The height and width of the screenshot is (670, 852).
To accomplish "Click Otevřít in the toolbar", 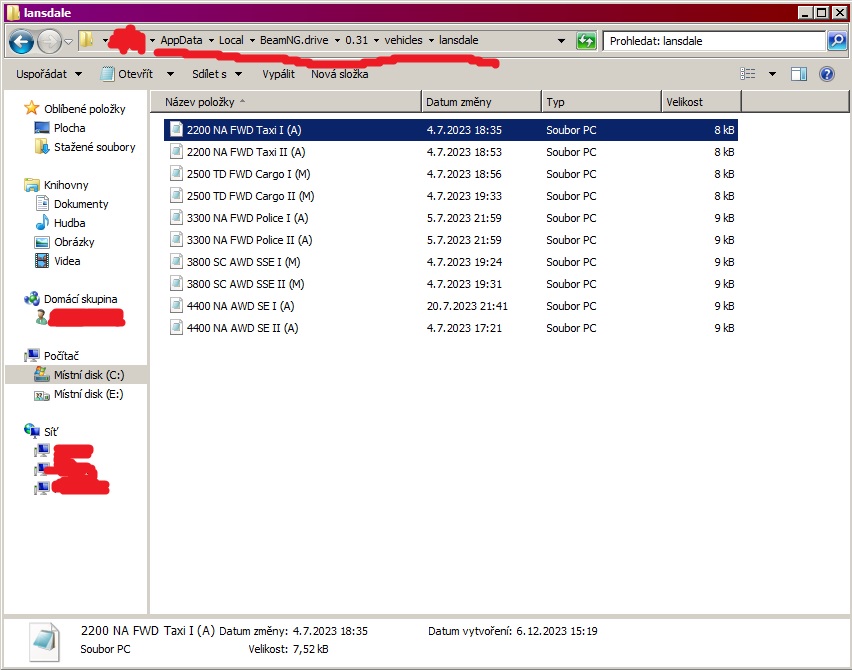I will tap(128, 74).
